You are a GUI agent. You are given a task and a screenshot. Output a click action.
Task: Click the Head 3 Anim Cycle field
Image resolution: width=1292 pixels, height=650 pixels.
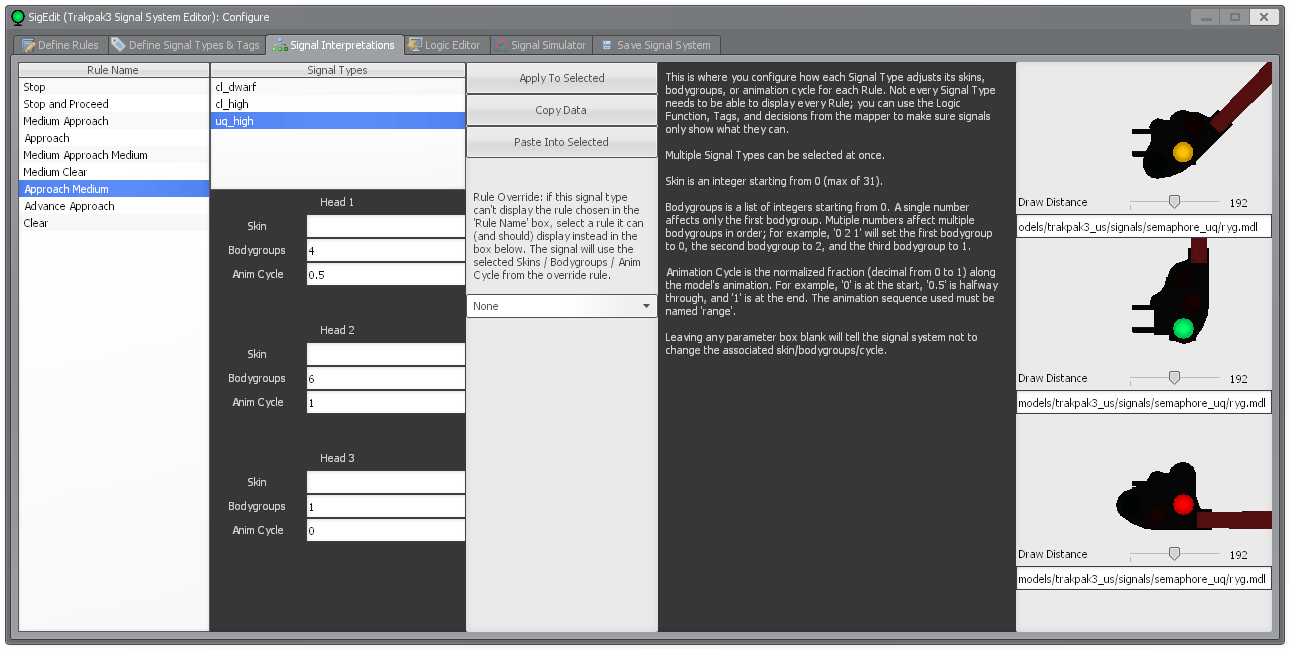pos(386,530)
